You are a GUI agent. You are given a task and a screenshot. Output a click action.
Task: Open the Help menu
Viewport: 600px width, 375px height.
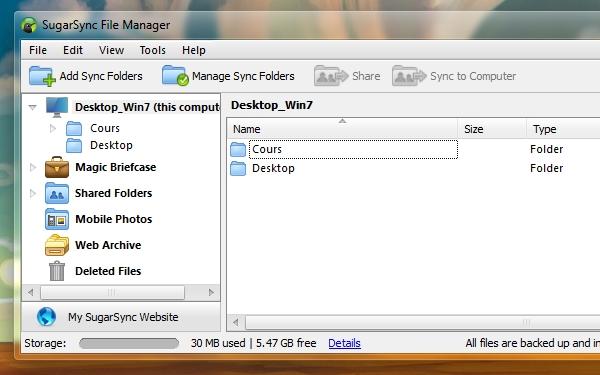point(194,50)
